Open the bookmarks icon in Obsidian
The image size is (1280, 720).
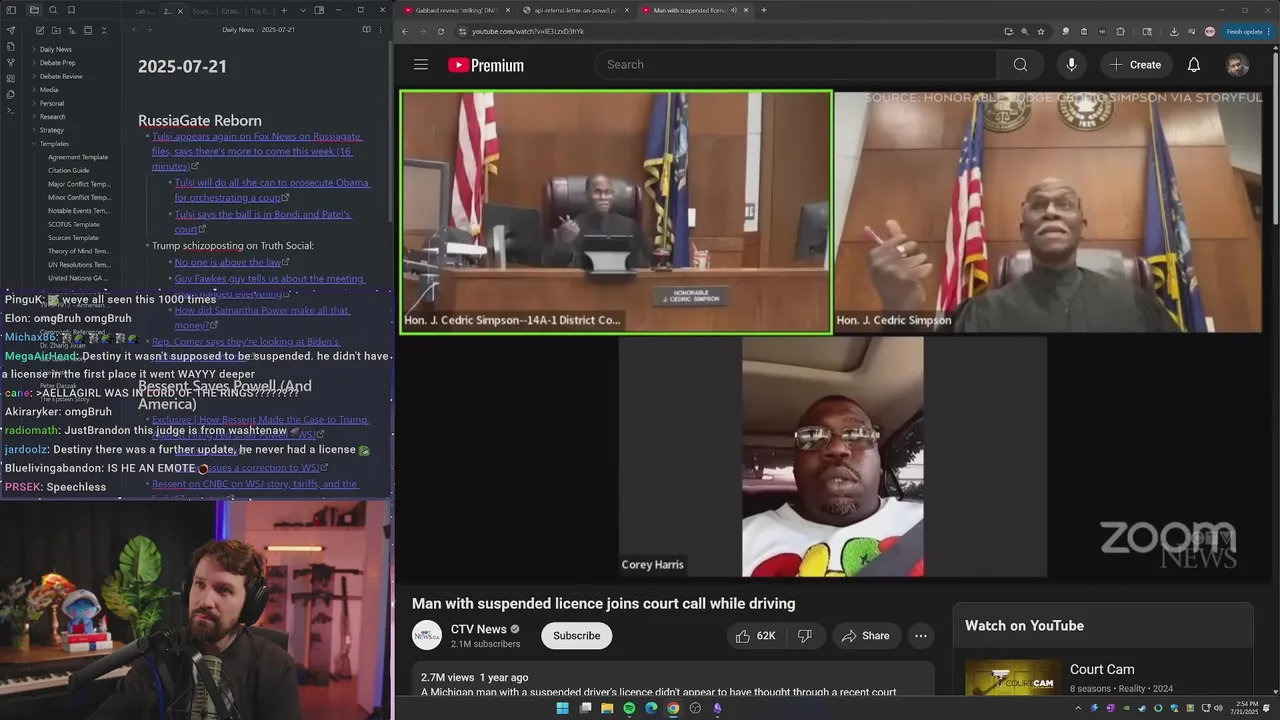pyautogui.click(x=71, y=10)
